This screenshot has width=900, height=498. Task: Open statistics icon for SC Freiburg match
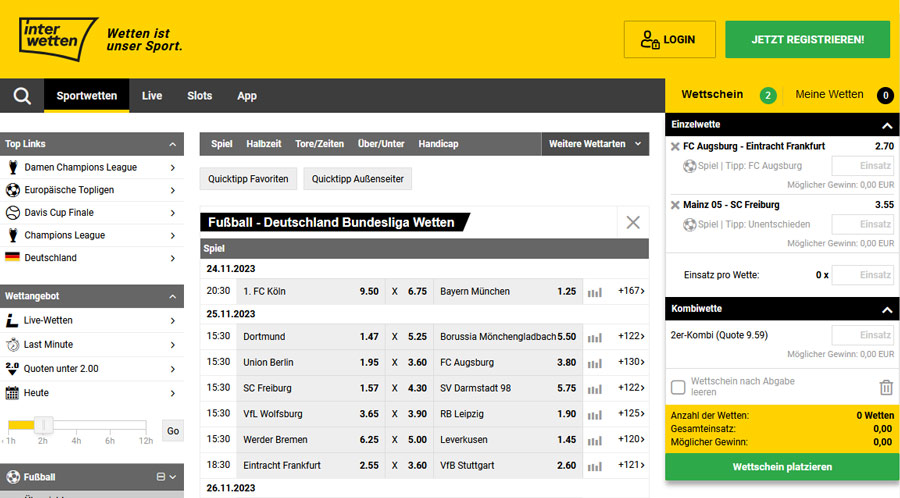595,389
